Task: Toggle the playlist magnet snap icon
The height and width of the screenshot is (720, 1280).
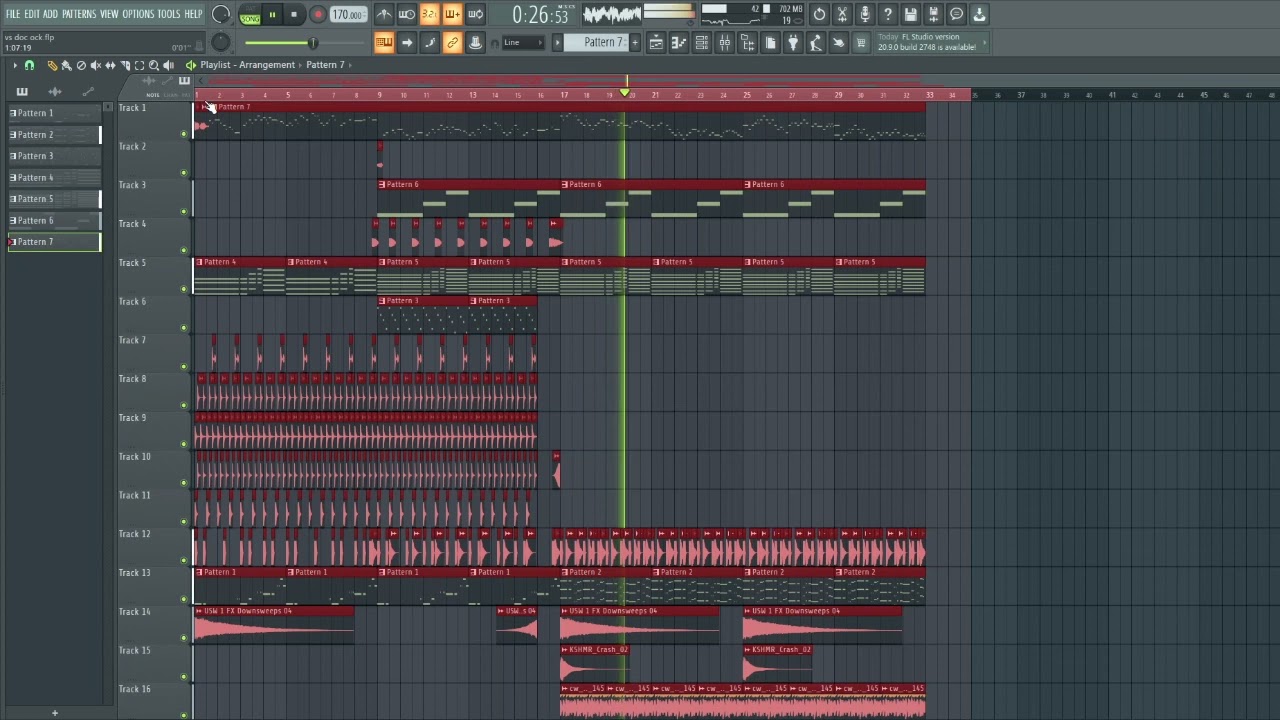Action: coord(29,65)
